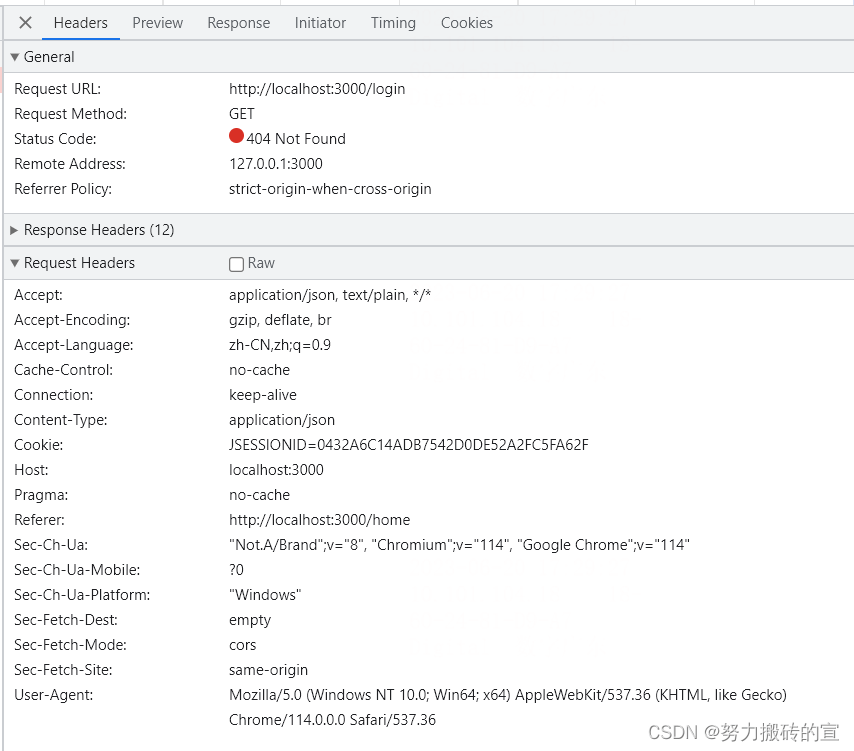The height and width of the screenshot is (751, 854).
Task: Click the Referrer Policy value
Action: (x=330, y=189)
